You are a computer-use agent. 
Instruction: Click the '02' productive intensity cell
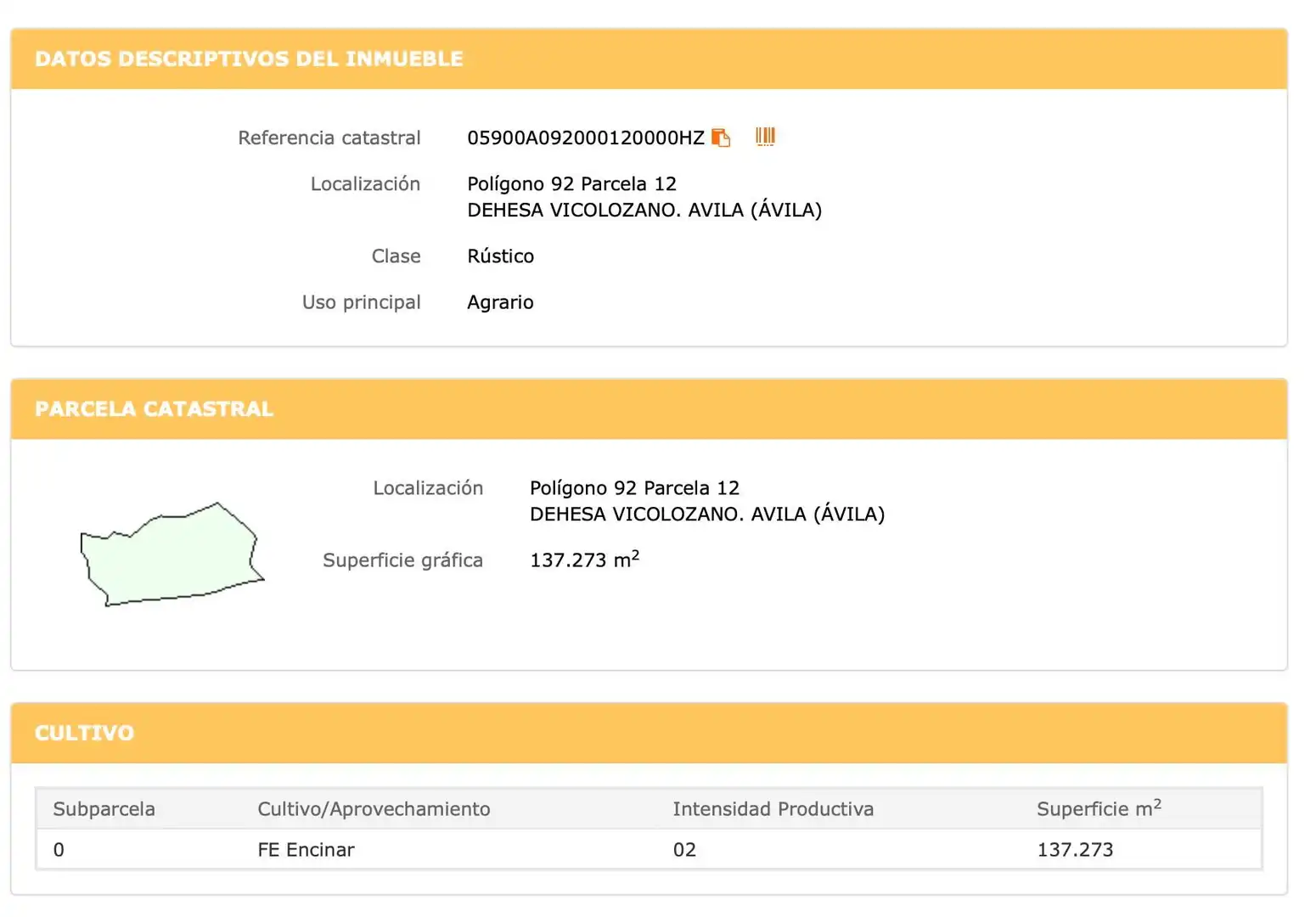(x=684, y=850)
